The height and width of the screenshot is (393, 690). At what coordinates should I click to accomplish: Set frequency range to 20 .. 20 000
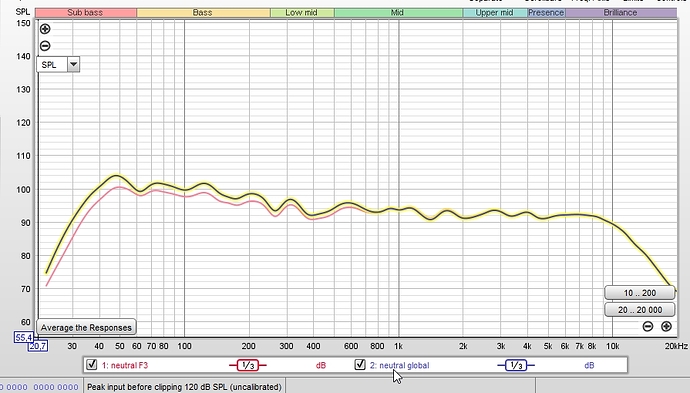click(x=639, y=310)
